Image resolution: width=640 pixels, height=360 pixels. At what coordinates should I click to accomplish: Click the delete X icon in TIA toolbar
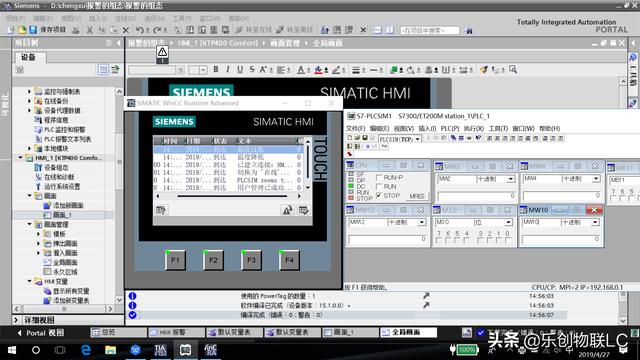tap(126, 30)
